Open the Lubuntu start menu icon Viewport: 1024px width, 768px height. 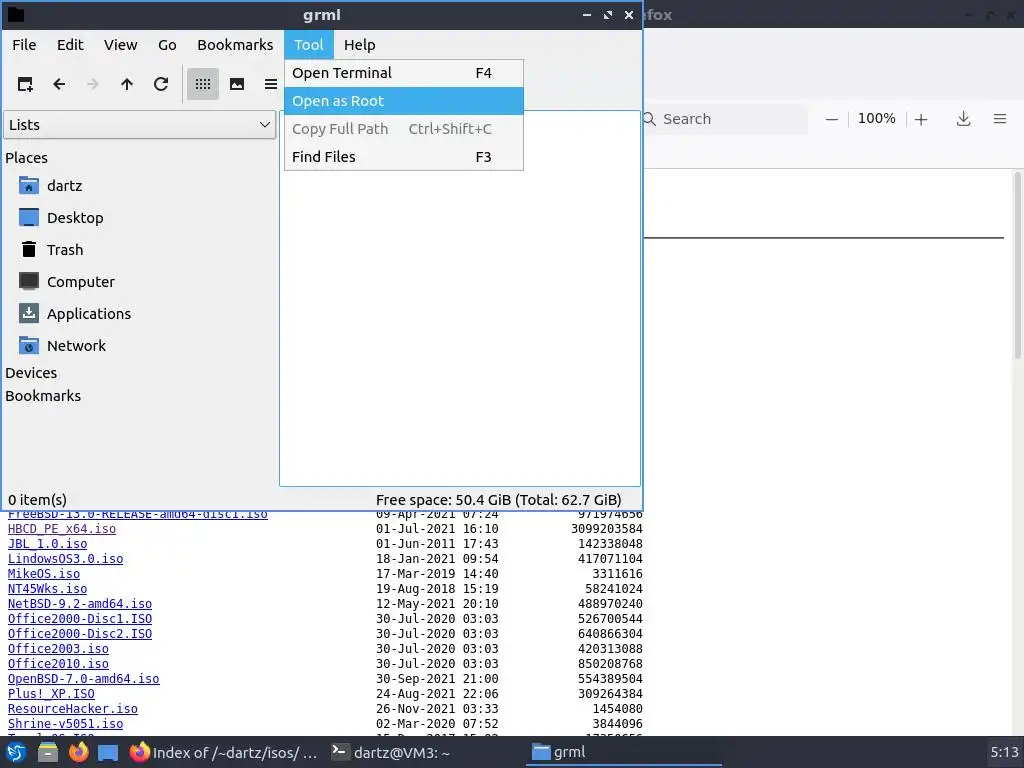[16, 753]
